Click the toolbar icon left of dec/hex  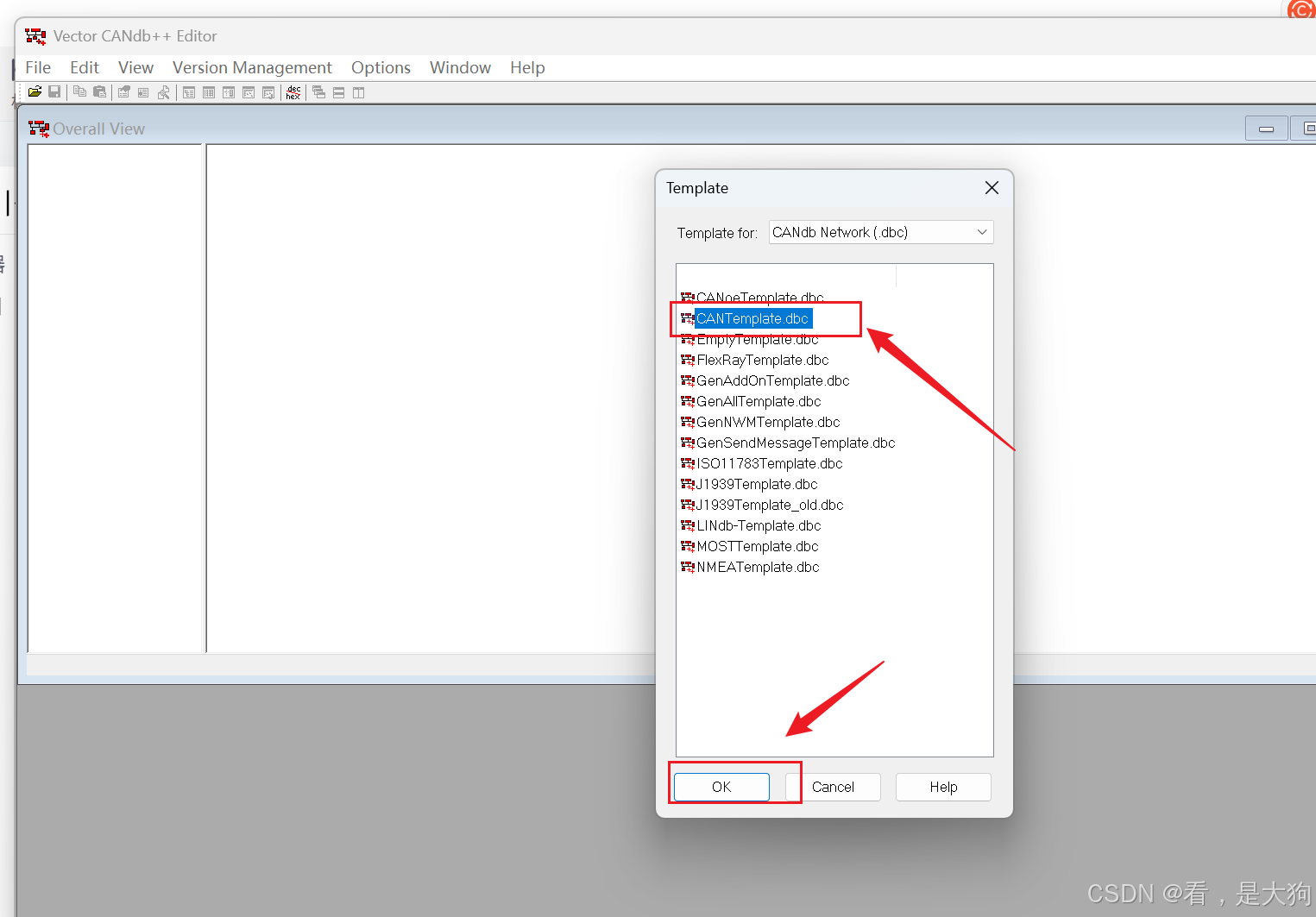pos(268,92)
